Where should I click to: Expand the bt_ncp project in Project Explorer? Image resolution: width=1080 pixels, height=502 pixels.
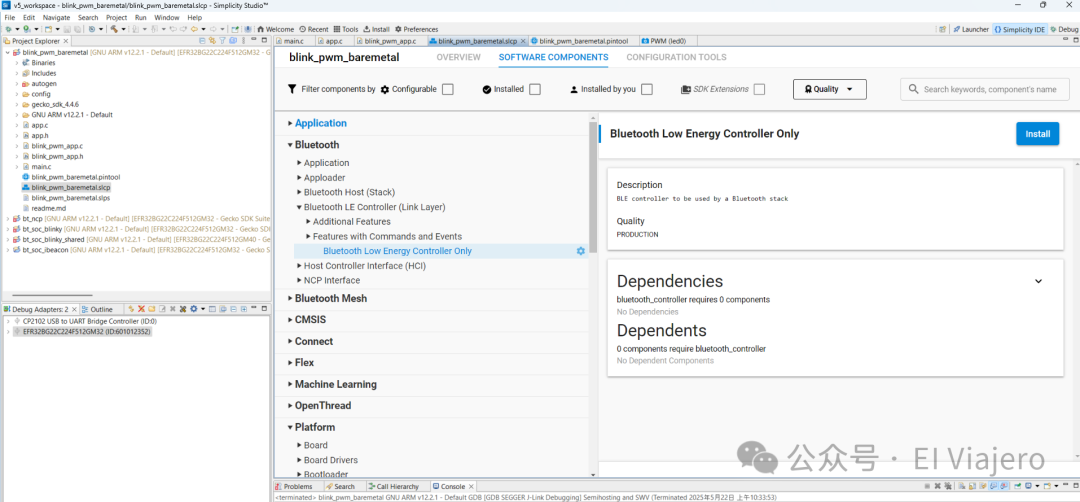click(8, 218)
